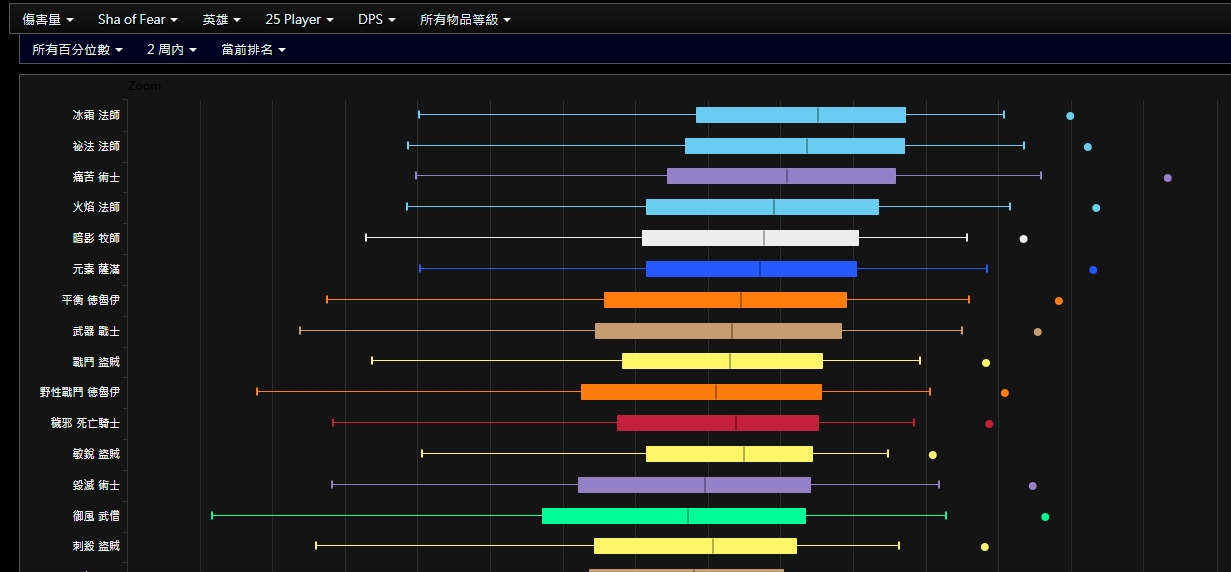Expand the DPS role dropdown

tap(376, 20)
